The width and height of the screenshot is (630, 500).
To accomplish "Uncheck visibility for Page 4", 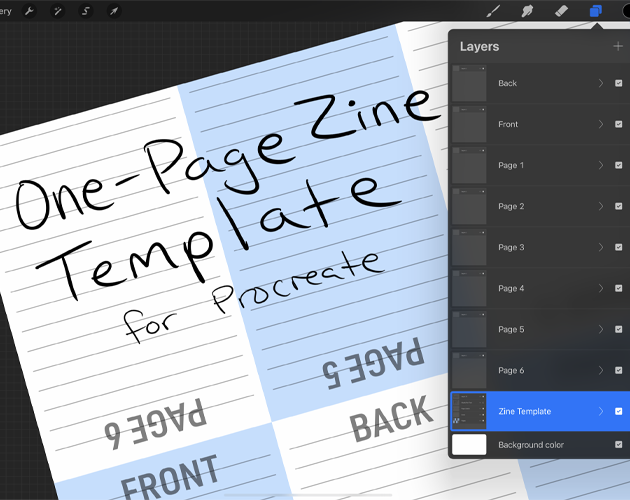I will [618, 288].
